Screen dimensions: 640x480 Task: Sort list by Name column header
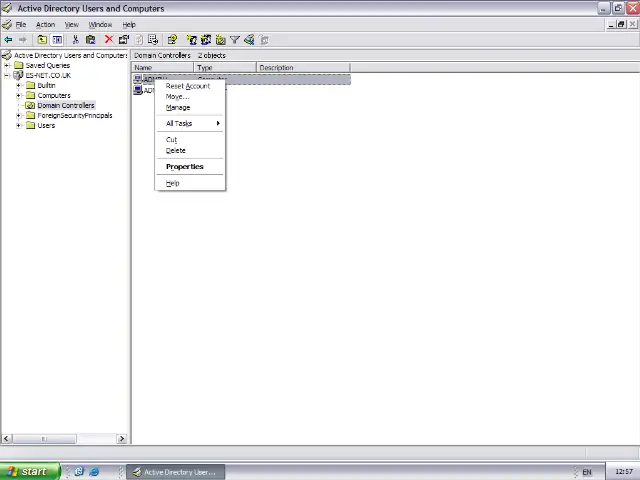pyautogui.click(x=162, y=67)
